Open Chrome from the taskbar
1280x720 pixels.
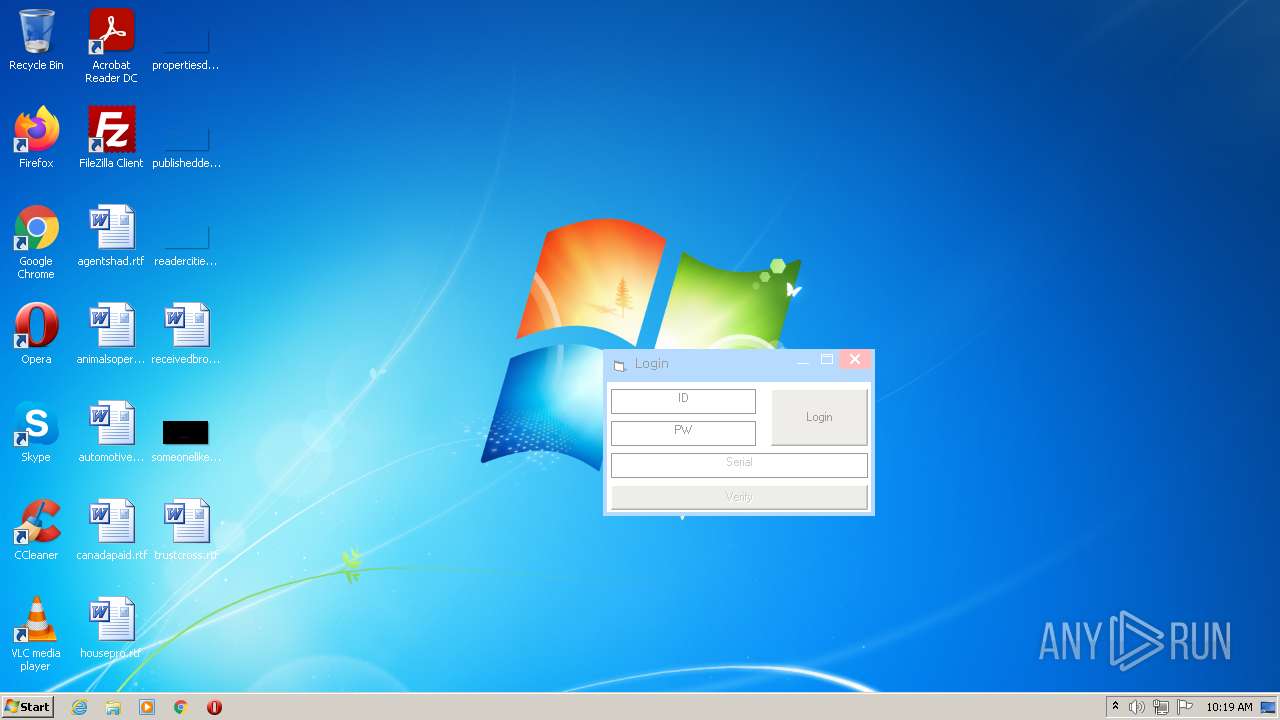point(181,707)
